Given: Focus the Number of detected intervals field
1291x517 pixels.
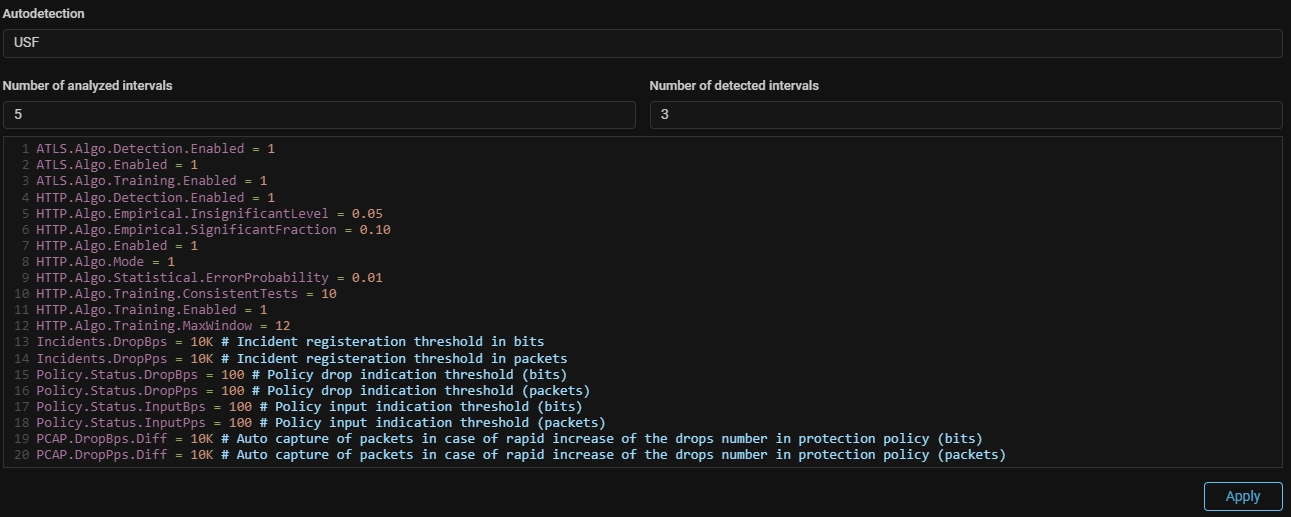Looking at the screenshot, I should tap(965, 115).
